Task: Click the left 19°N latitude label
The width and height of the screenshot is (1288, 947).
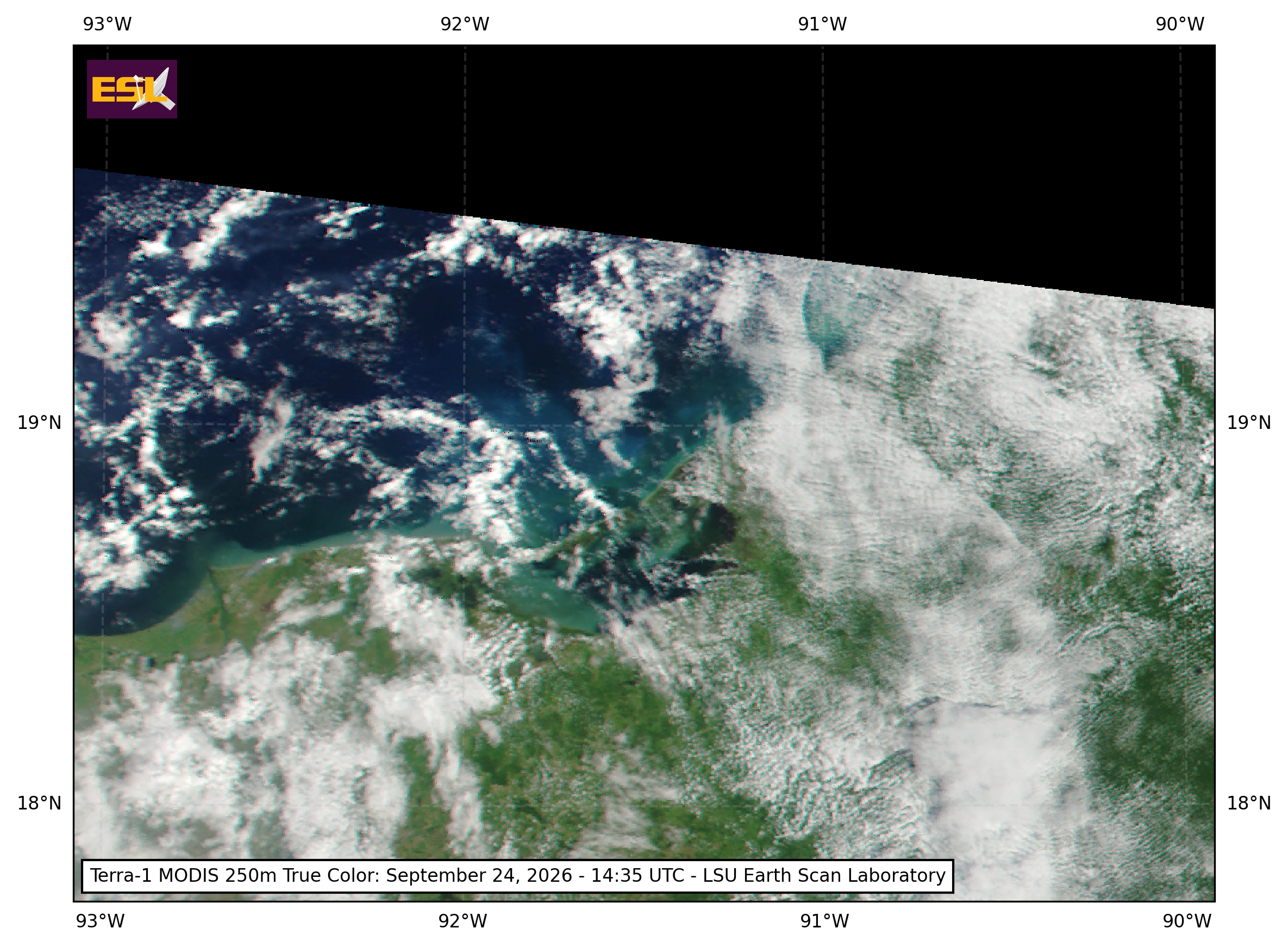Action: point(39,423)
